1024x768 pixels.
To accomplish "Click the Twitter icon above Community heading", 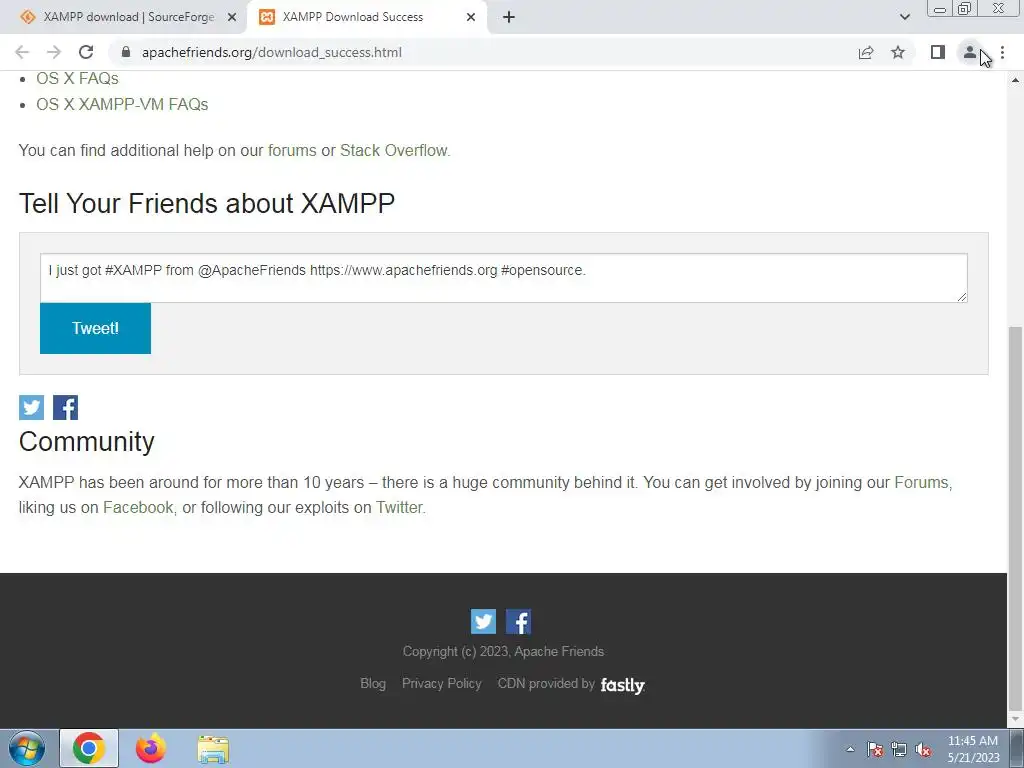I will [31, 408].
